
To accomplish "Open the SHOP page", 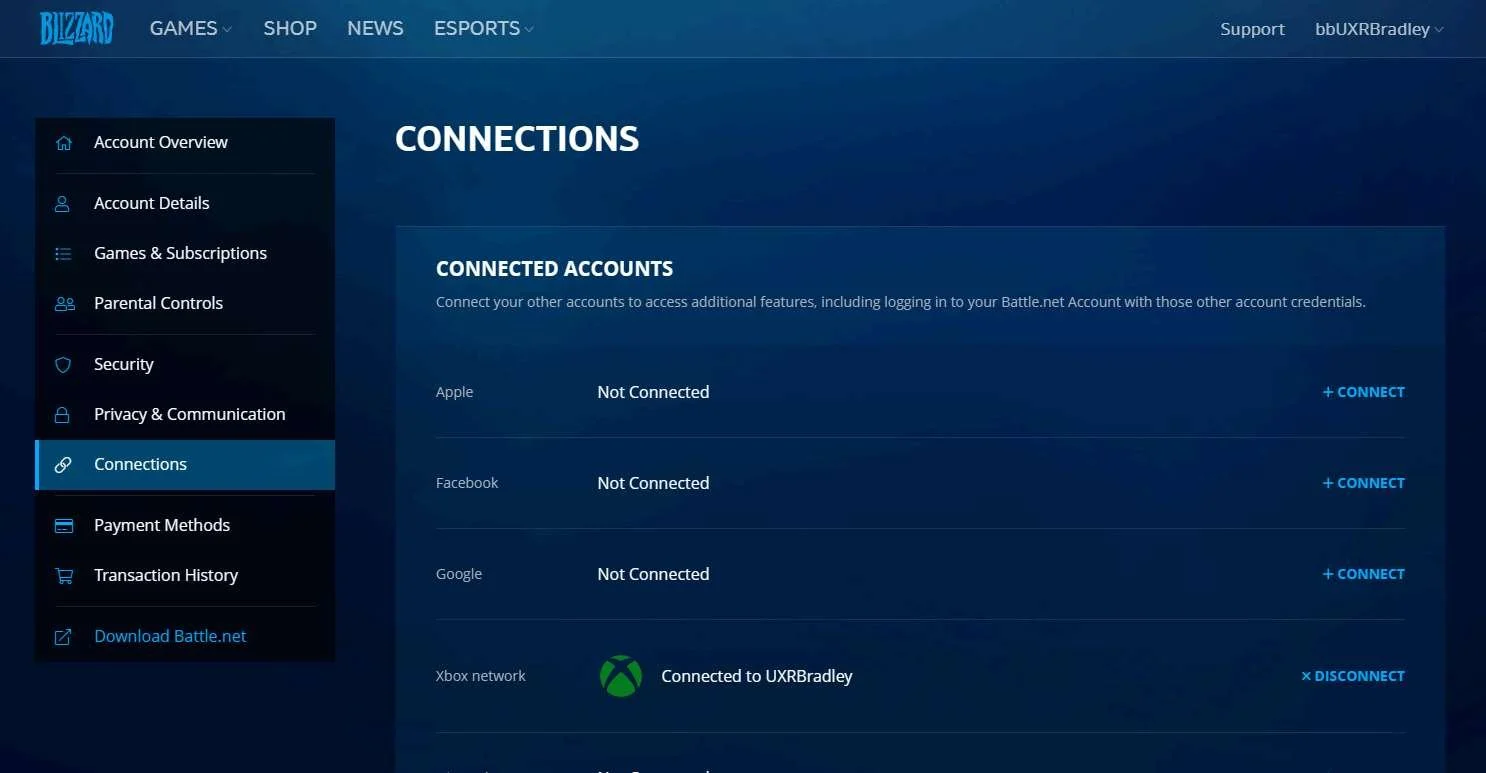I will tap(290, 28).
